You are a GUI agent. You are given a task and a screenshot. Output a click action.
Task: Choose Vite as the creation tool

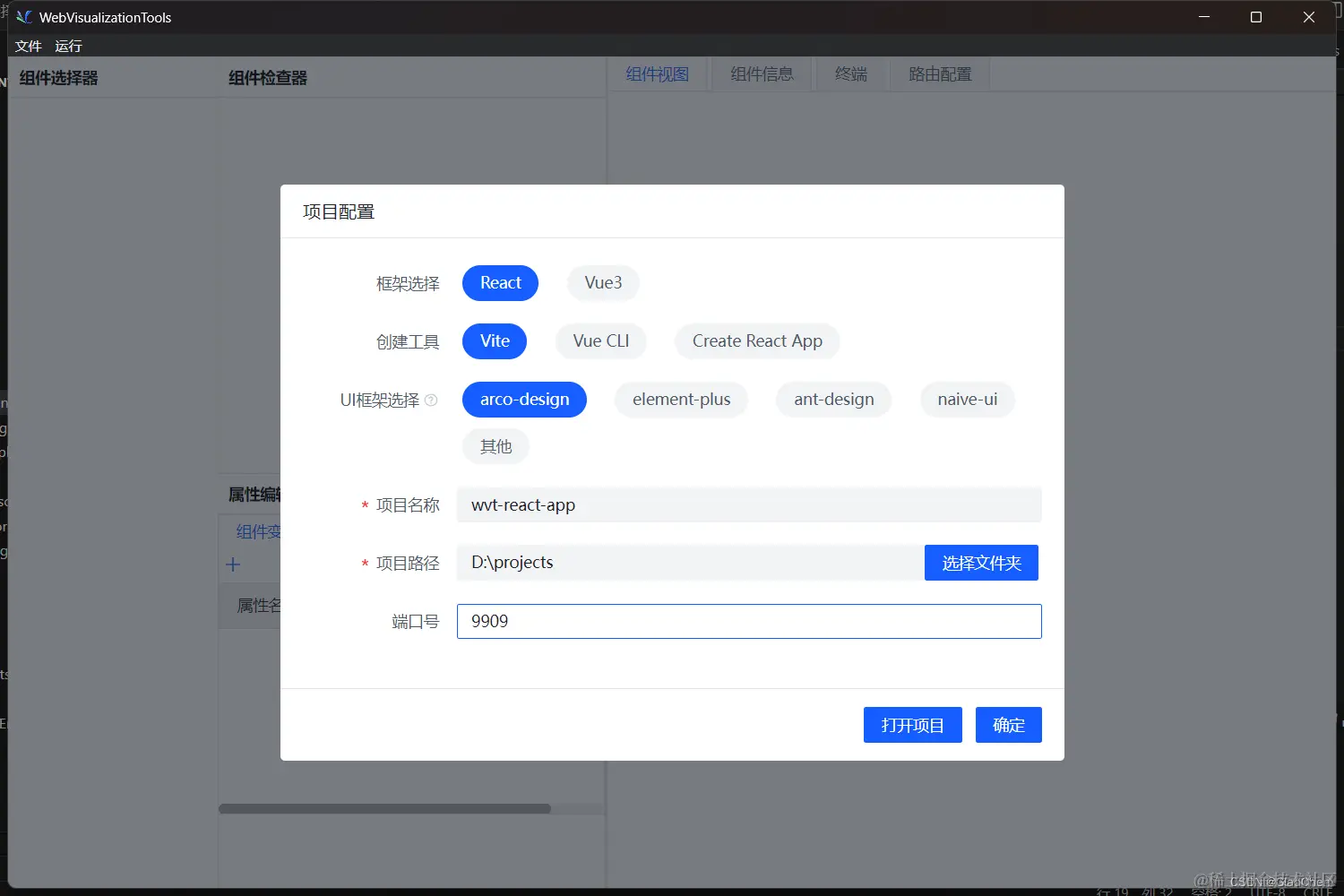pos(495,341)
